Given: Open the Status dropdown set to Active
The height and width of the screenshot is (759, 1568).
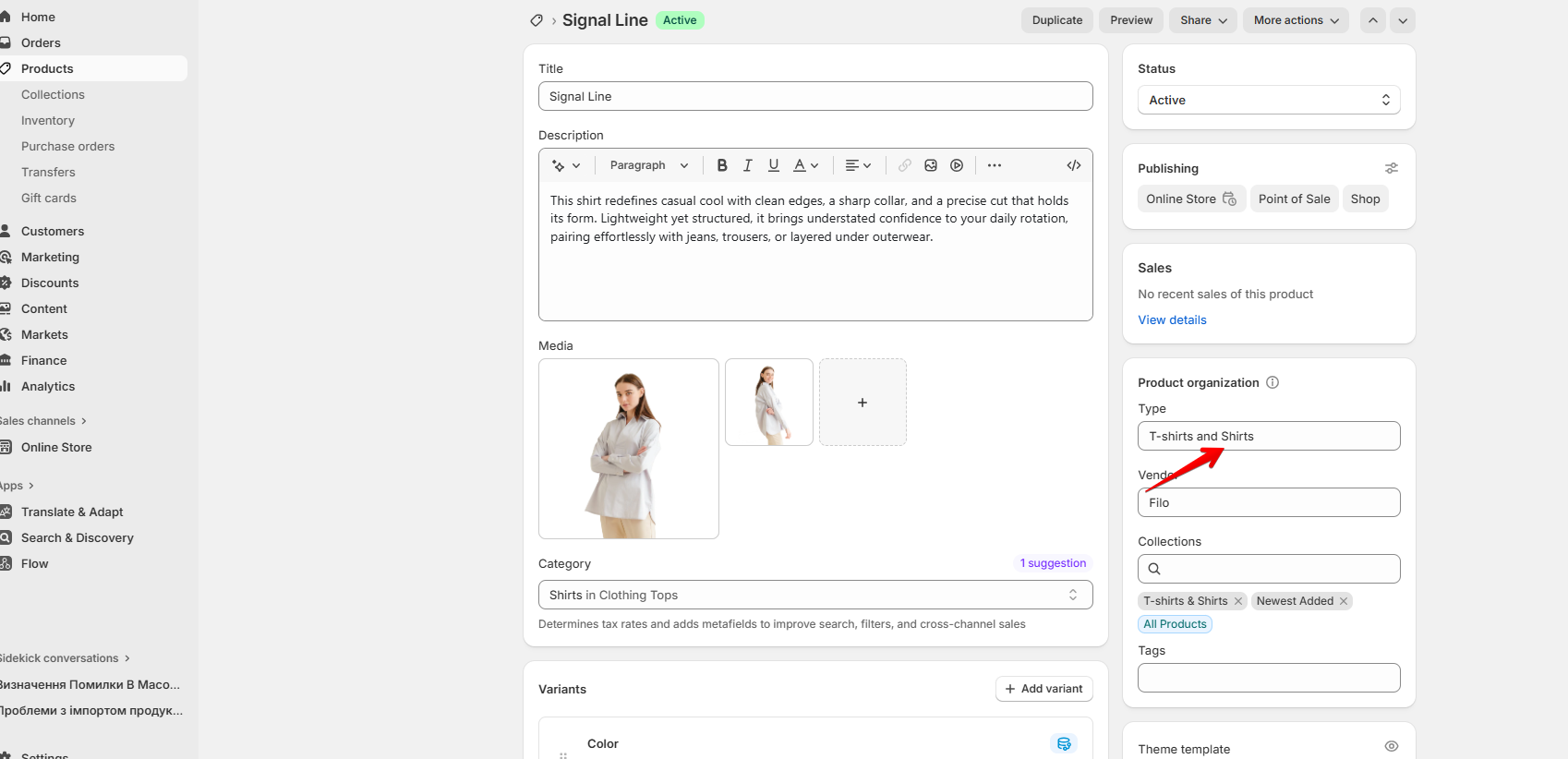Looking at the screenshot, I should pos(1268,100).
